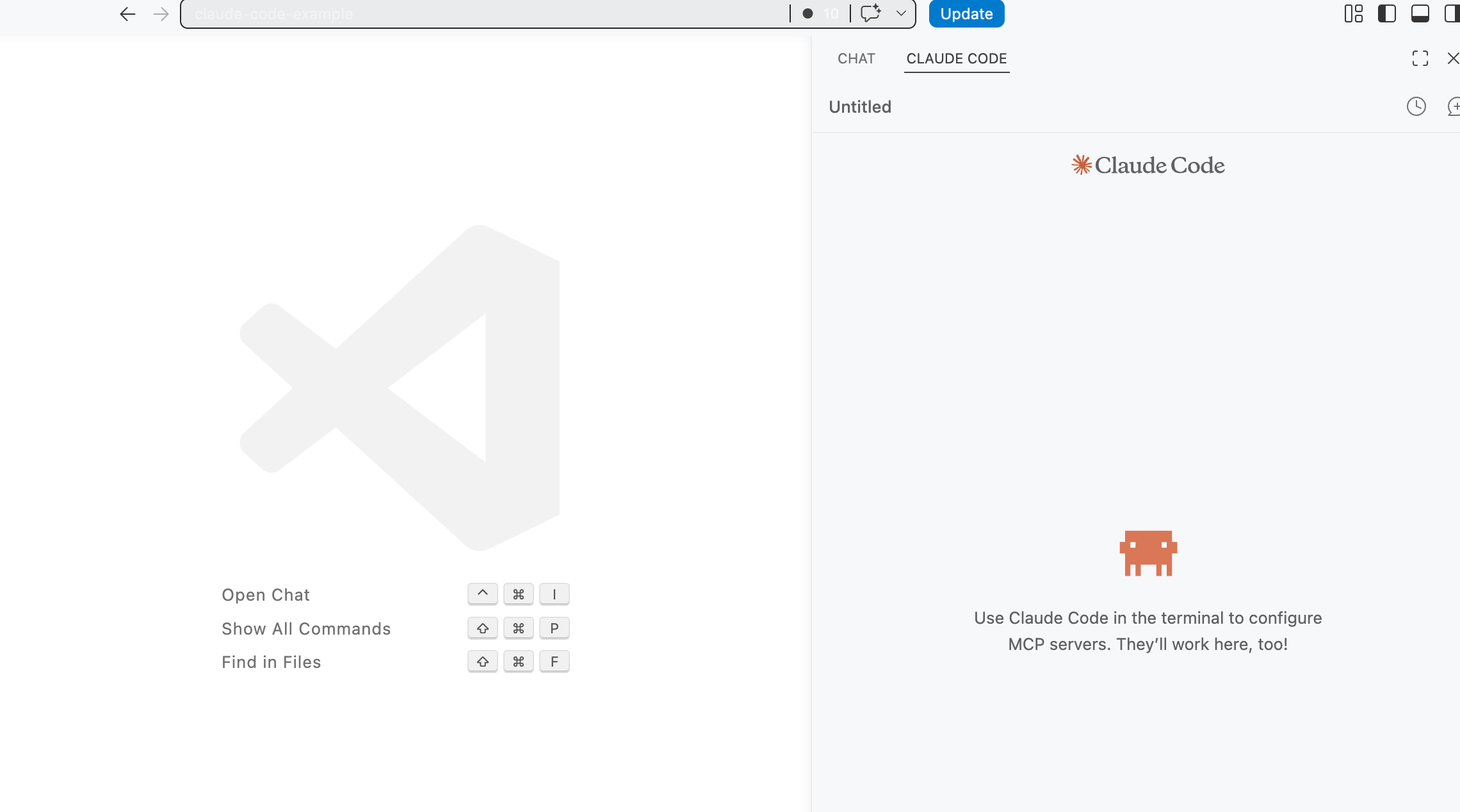Viewport: 1460px width, 812px height.
Task: Maximize the Claude Code panel
Action: coord(1420,59)
